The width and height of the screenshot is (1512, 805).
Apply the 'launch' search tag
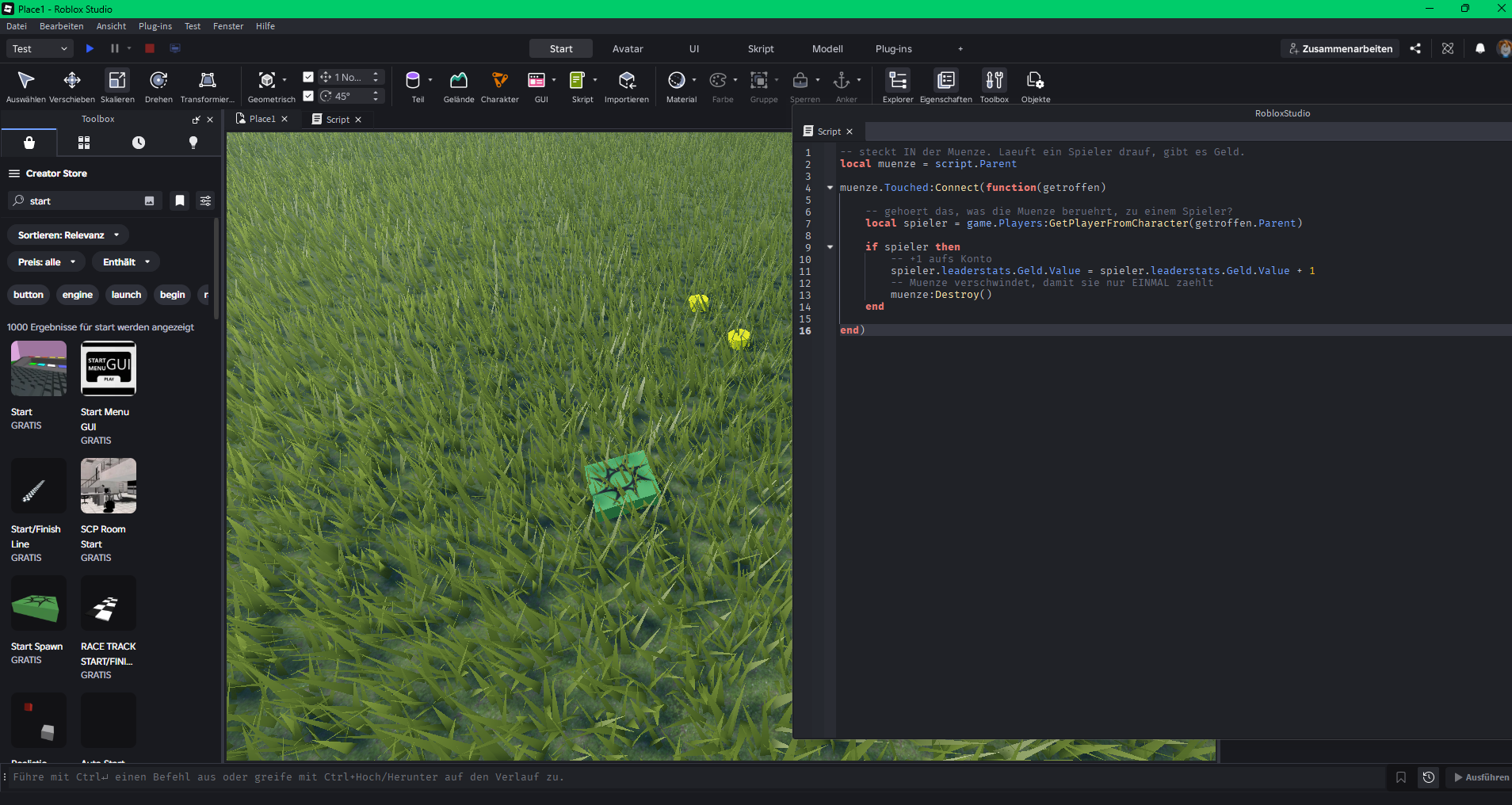pos(126,295)
